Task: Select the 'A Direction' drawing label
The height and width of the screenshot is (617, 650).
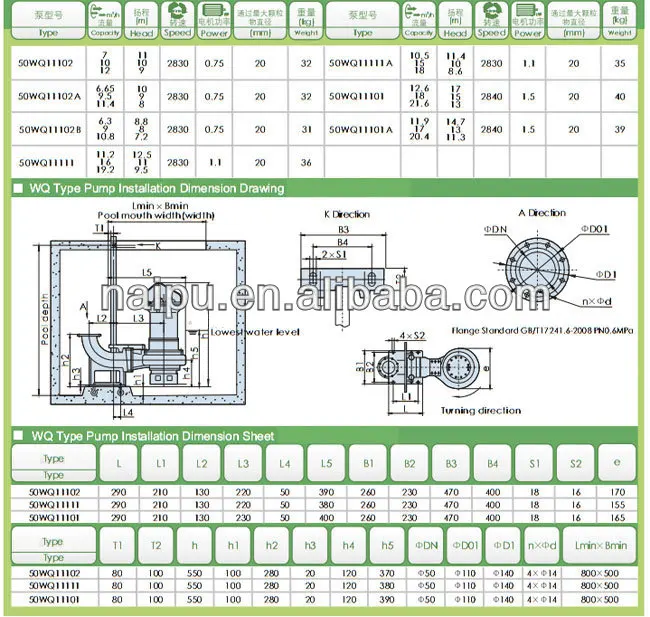Action: point(542,213)
